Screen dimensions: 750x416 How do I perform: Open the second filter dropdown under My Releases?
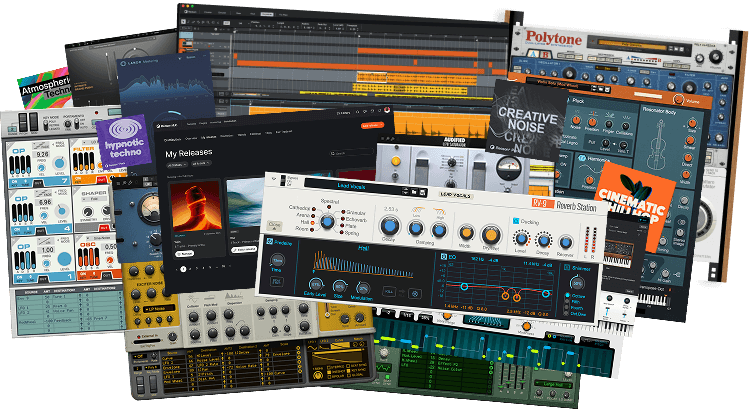point(201,164)
